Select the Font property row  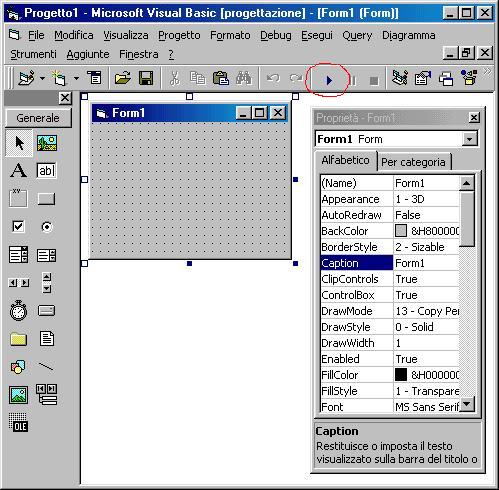click(389, 407)
